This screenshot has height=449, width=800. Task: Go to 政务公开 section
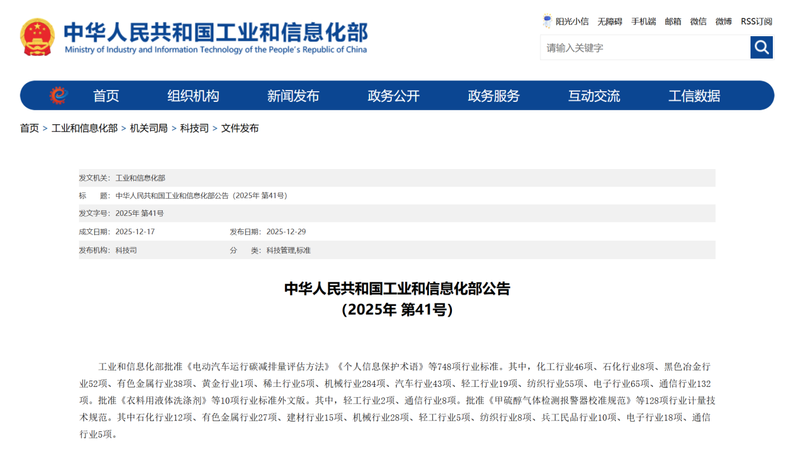point(393,96)
